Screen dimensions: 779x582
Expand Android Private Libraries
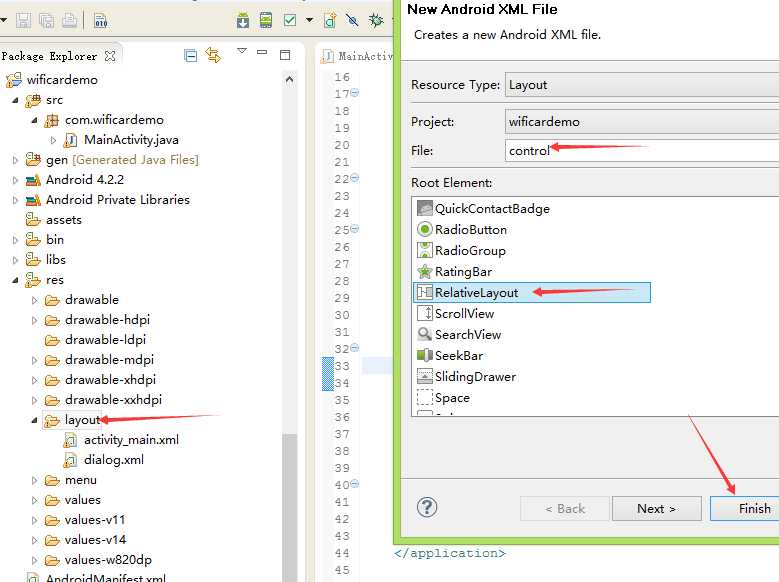15,200
